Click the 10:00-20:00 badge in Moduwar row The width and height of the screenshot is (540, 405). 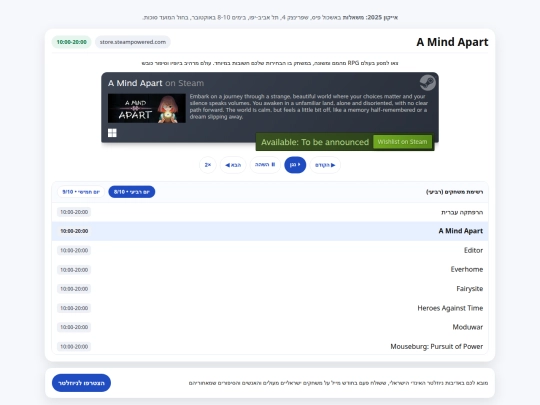point(74,327)
